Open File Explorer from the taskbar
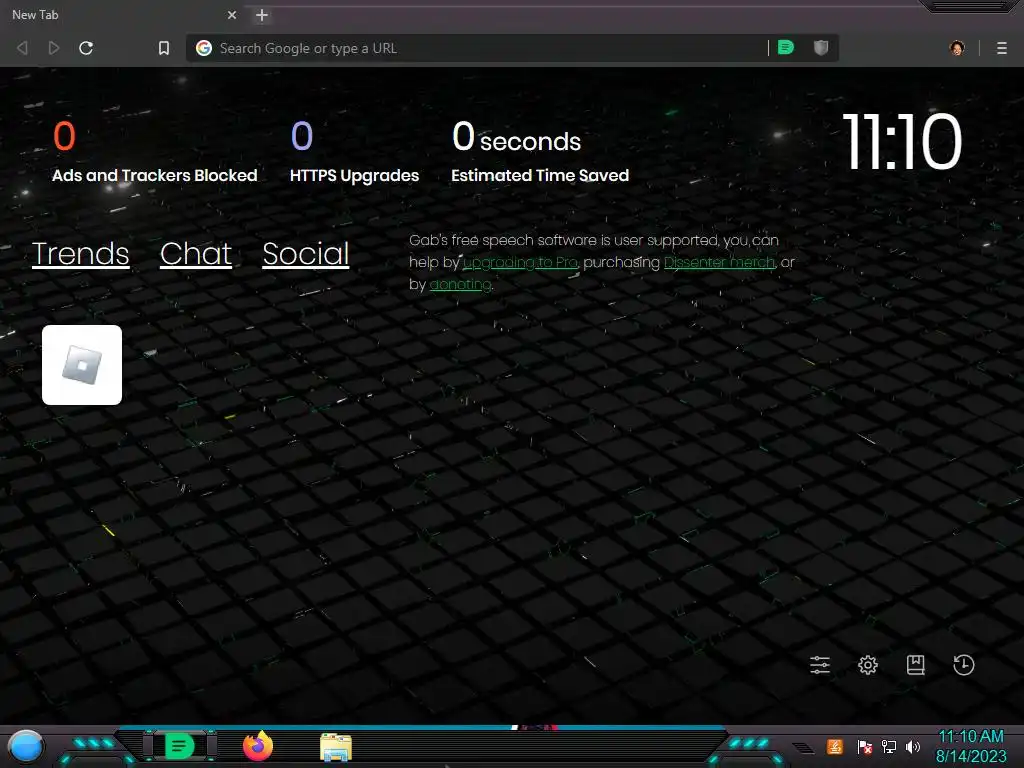The width and height of the screenshot is (1024, 768). coord(336,747)
